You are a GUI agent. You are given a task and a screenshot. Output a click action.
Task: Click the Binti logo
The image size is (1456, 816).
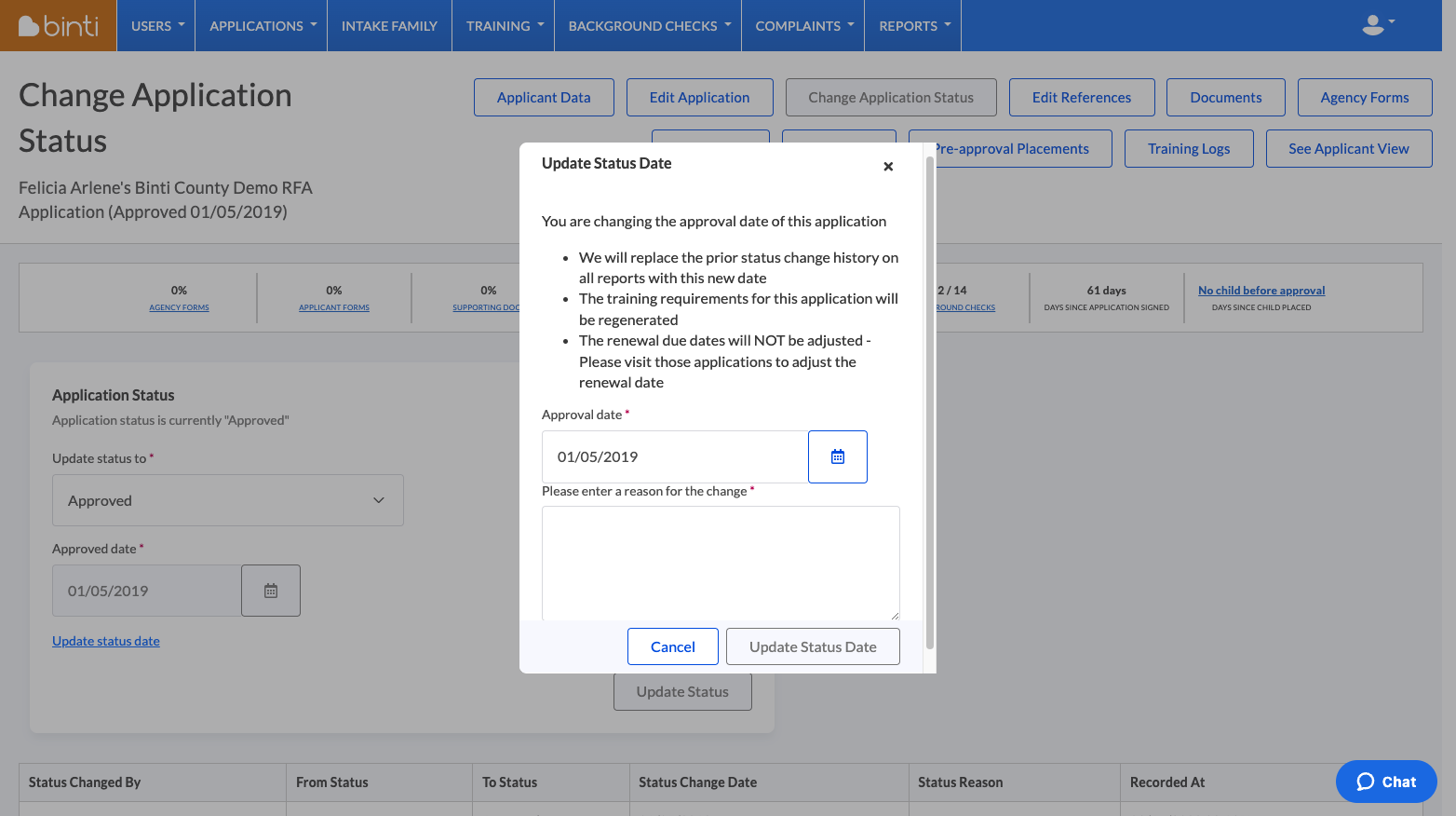point(58,26)
